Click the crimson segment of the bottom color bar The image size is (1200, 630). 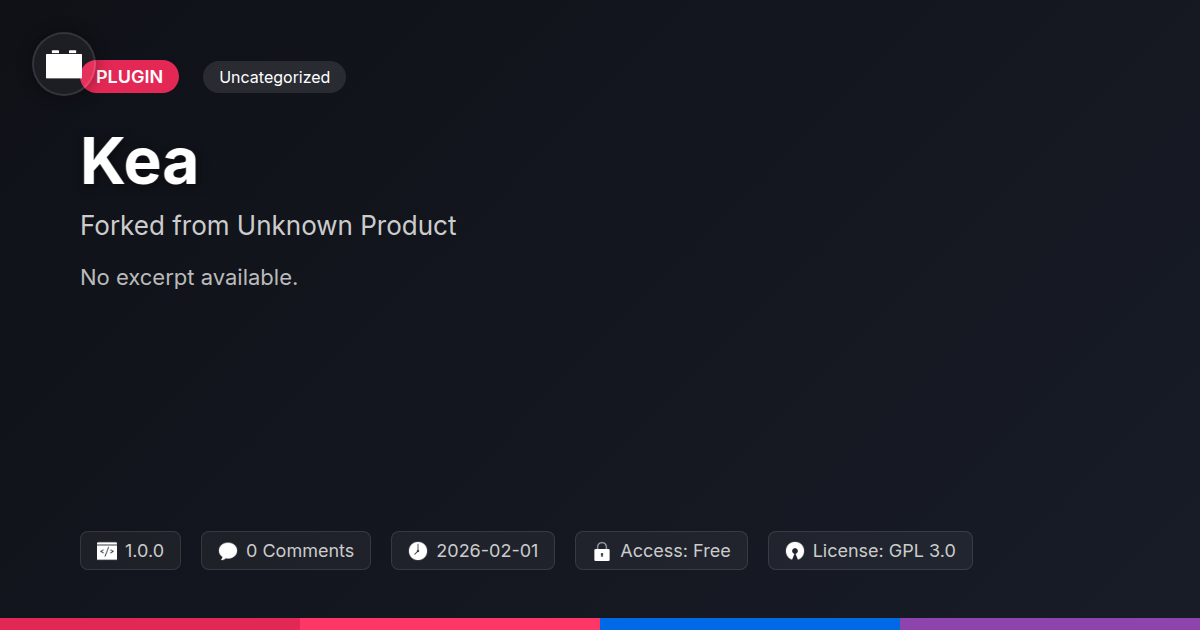pos(150,624)
